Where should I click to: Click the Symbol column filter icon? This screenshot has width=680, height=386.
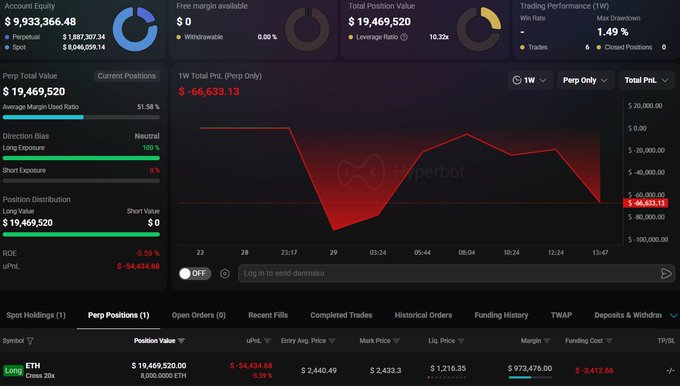[x=30, y=341]
